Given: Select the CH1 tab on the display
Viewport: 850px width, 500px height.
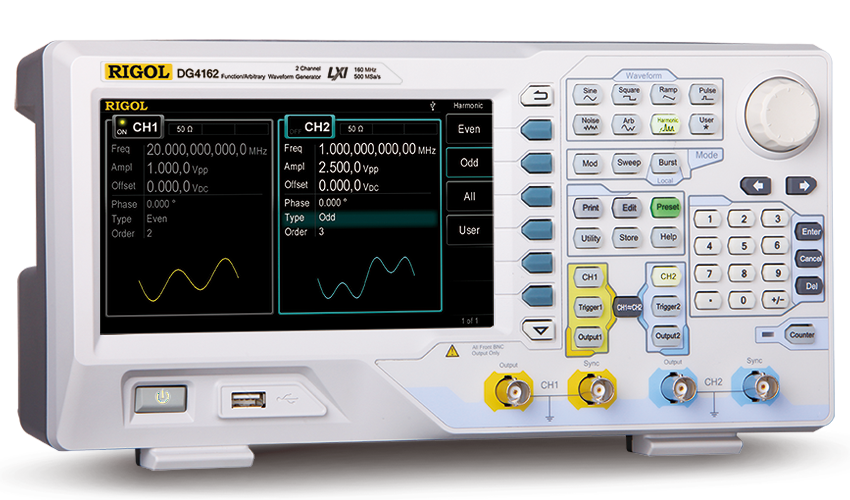Looking at the screenshot, I should click(138, 127).
